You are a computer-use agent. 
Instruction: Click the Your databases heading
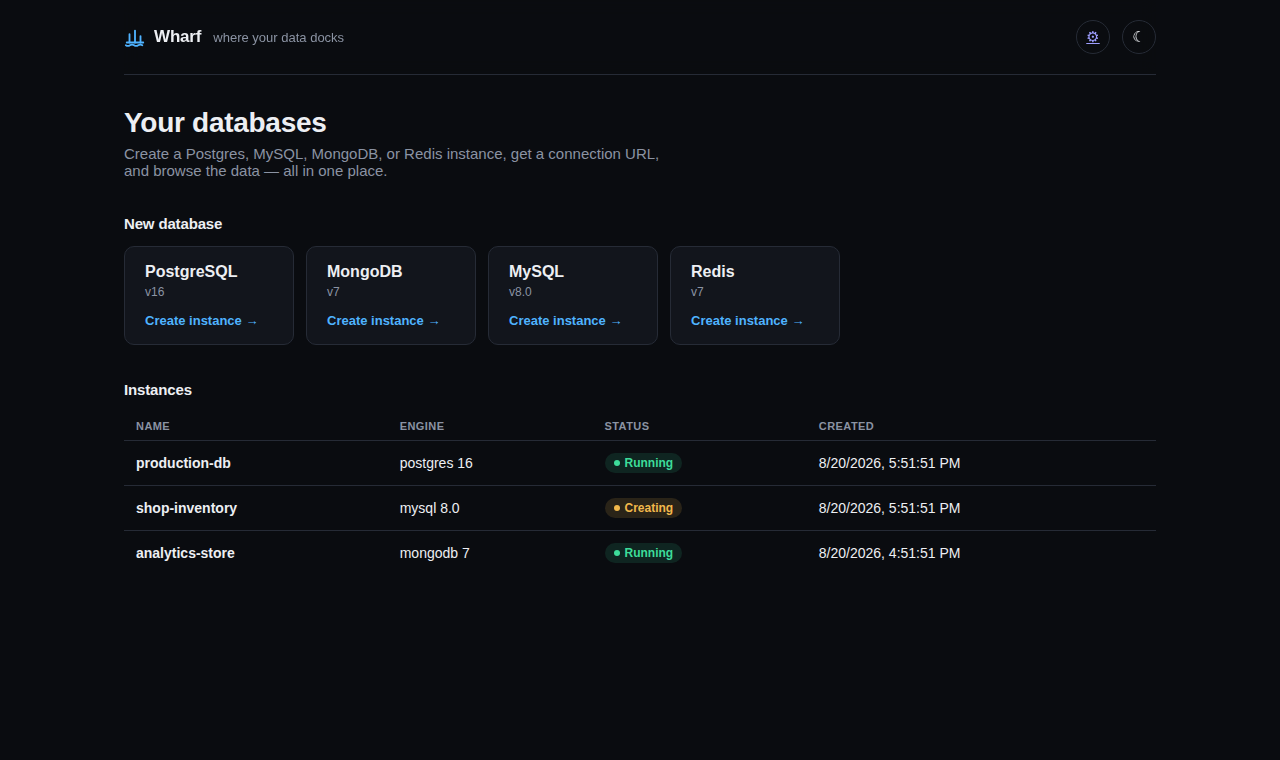coord(225,123)
